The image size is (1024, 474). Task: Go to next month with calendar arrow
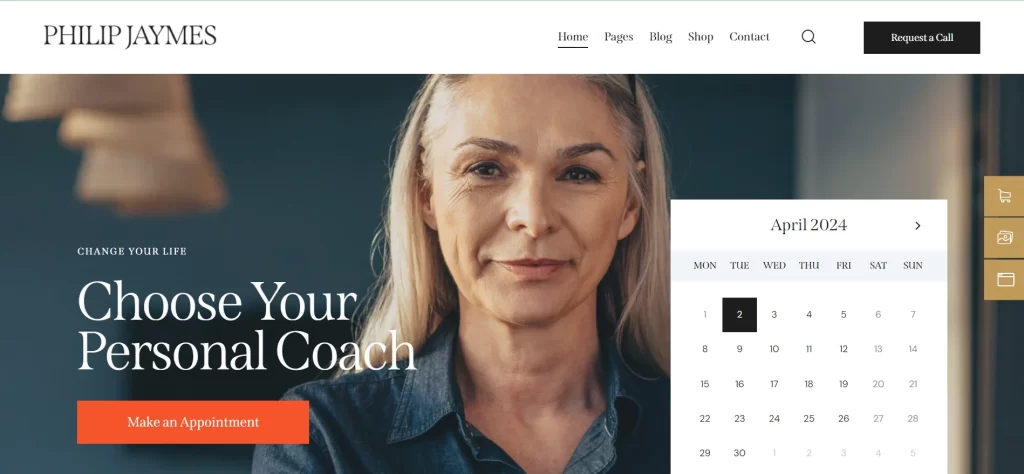click(x=918, y=225)
